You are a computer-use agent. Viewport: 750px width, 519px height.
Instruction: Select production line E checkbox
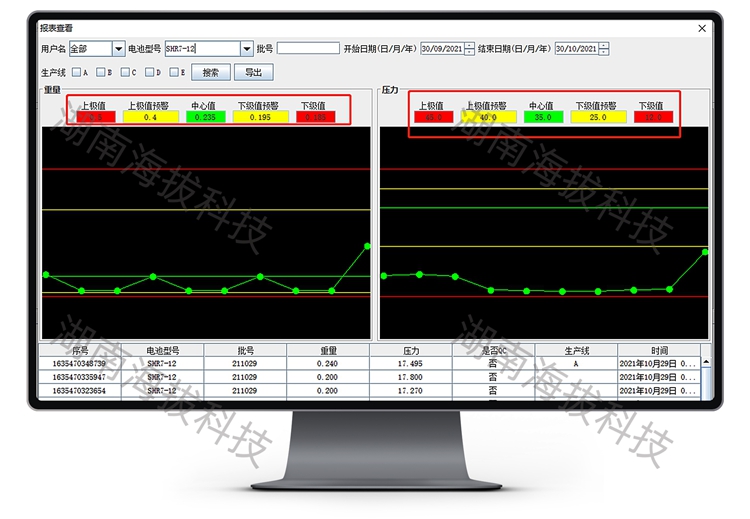[173, 72]
